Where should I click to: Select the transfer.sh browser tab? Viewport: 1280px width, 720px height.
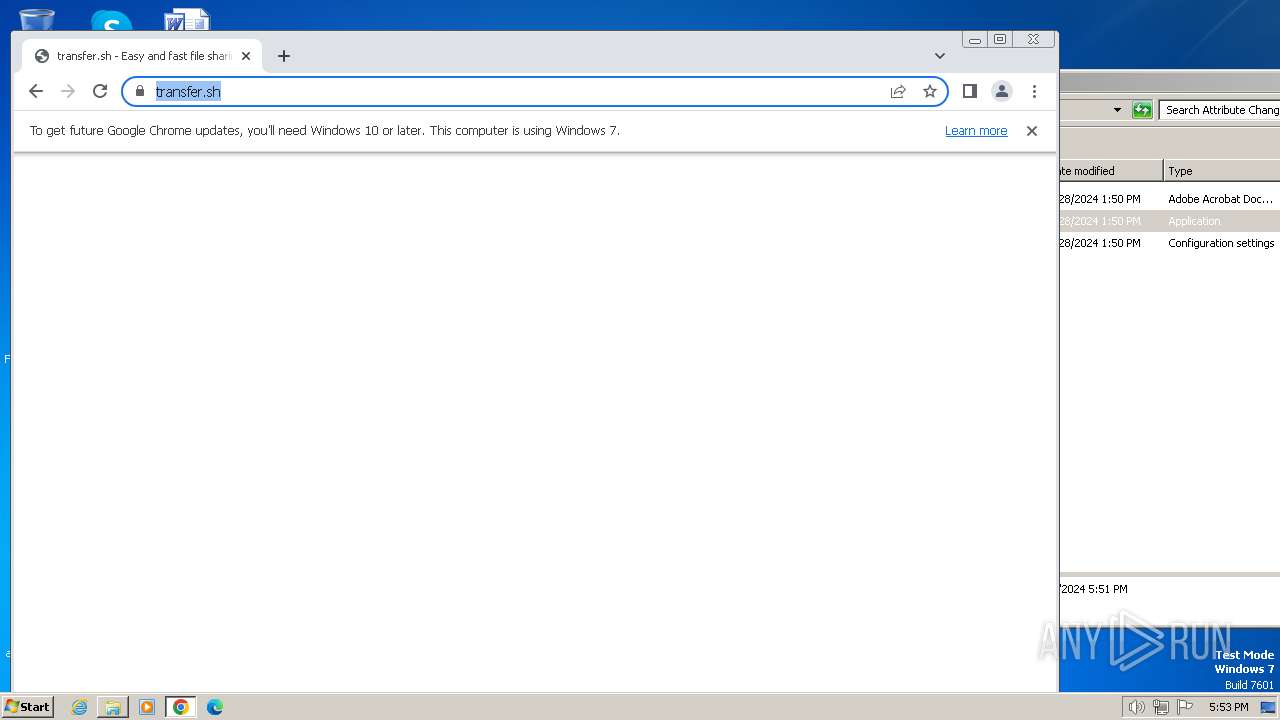point(142,56)
